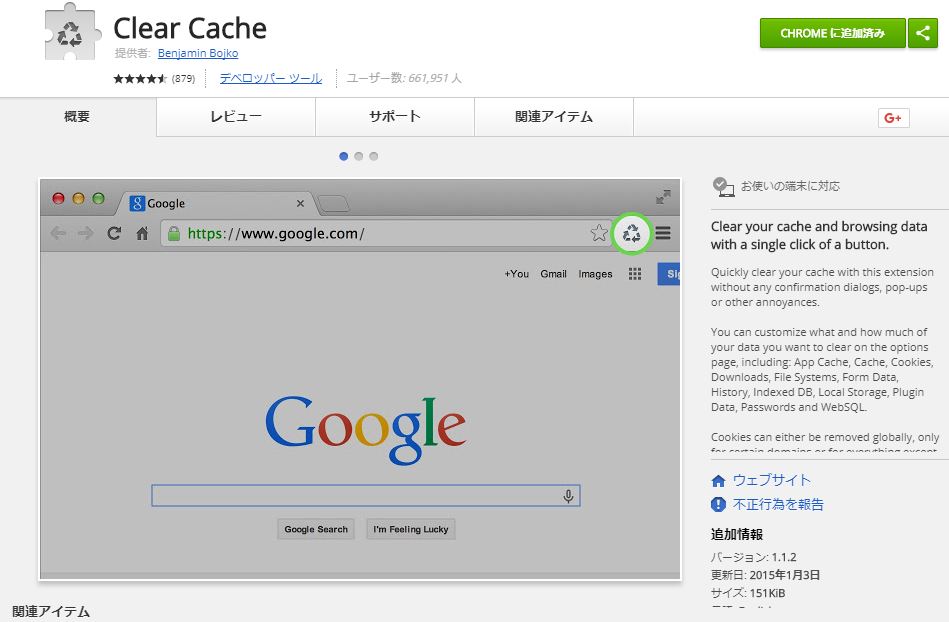This screenshot has width=949, height=622.
Task: Click the I'm Feeling Lucky button
Action: coord(411,529)
